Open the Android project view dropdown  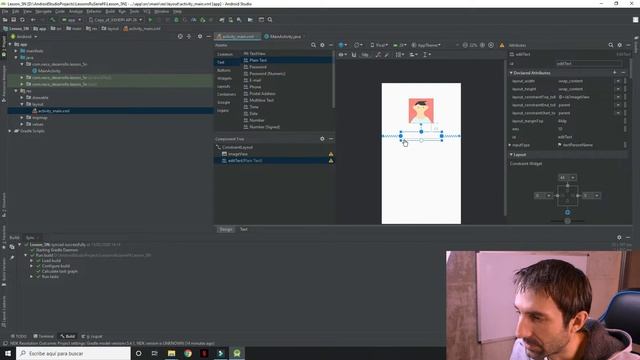click(25, 36)
